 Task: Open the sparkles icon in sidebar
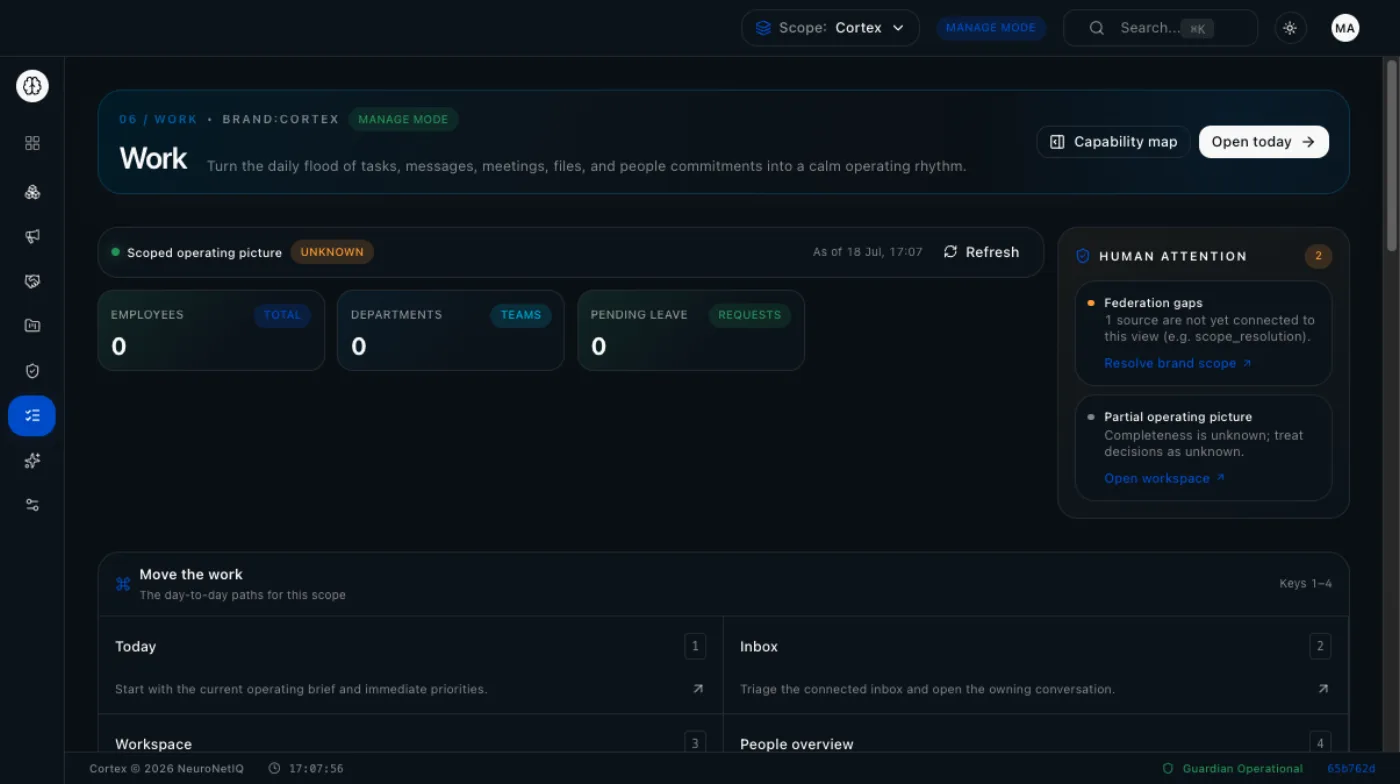pyautogui.click(x=32, y=460)
